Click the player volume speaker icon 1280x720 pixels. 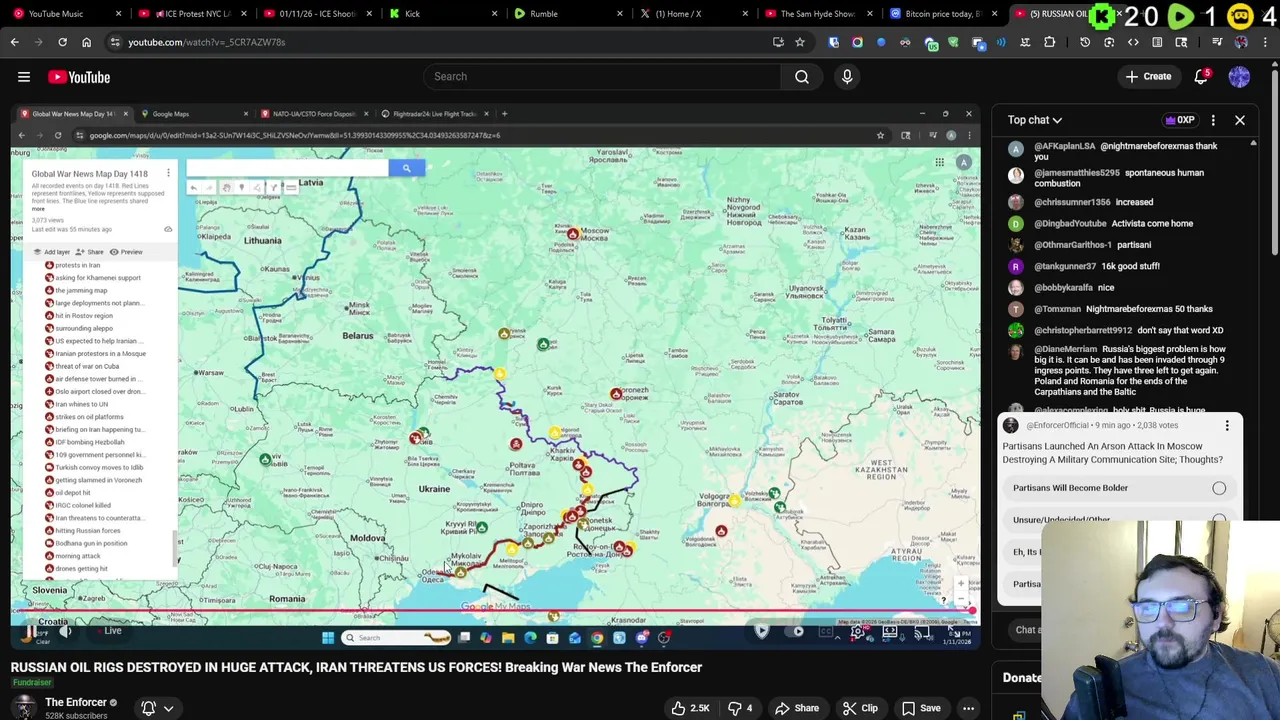coord(66,631)
